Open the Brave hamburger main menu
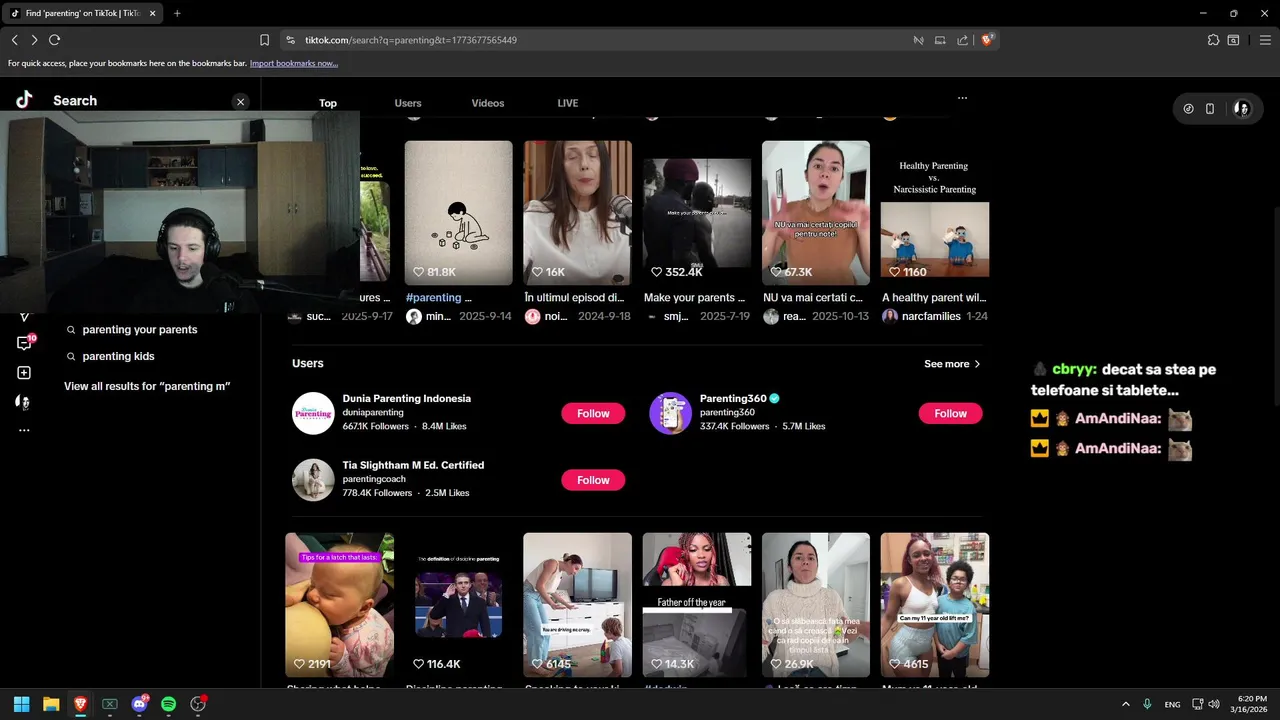Viewport: 1280px width, 720px height. coord(1265,40)
